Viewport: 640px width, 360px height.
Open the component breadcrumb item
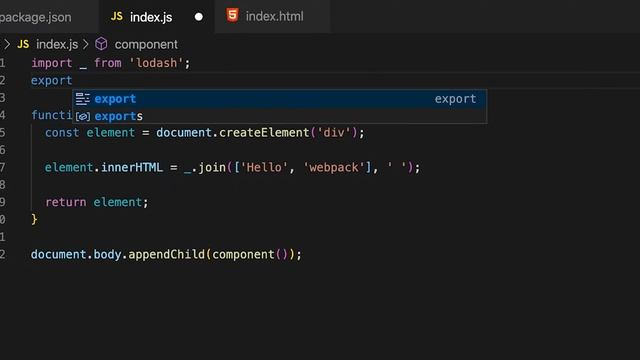coord(146,44)
